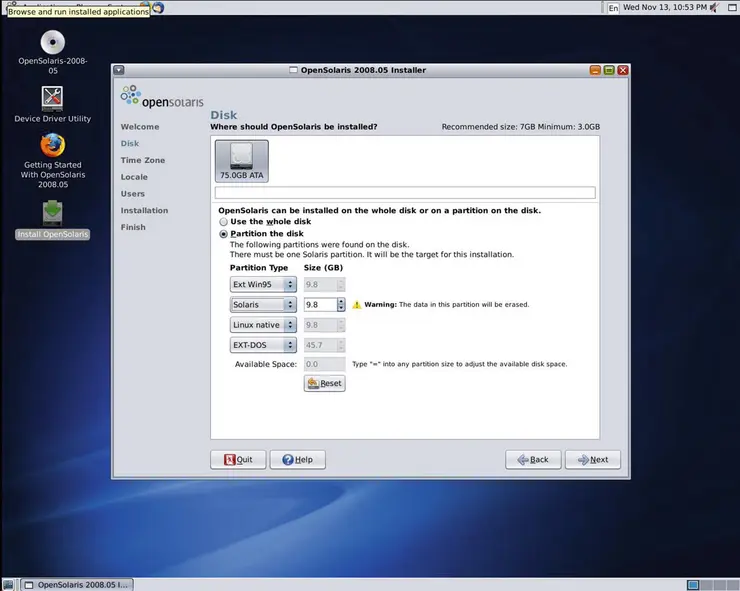Select the 75.0GB ATA disk icon
This screenshot has width=740, height=591.
pos(241,161)
